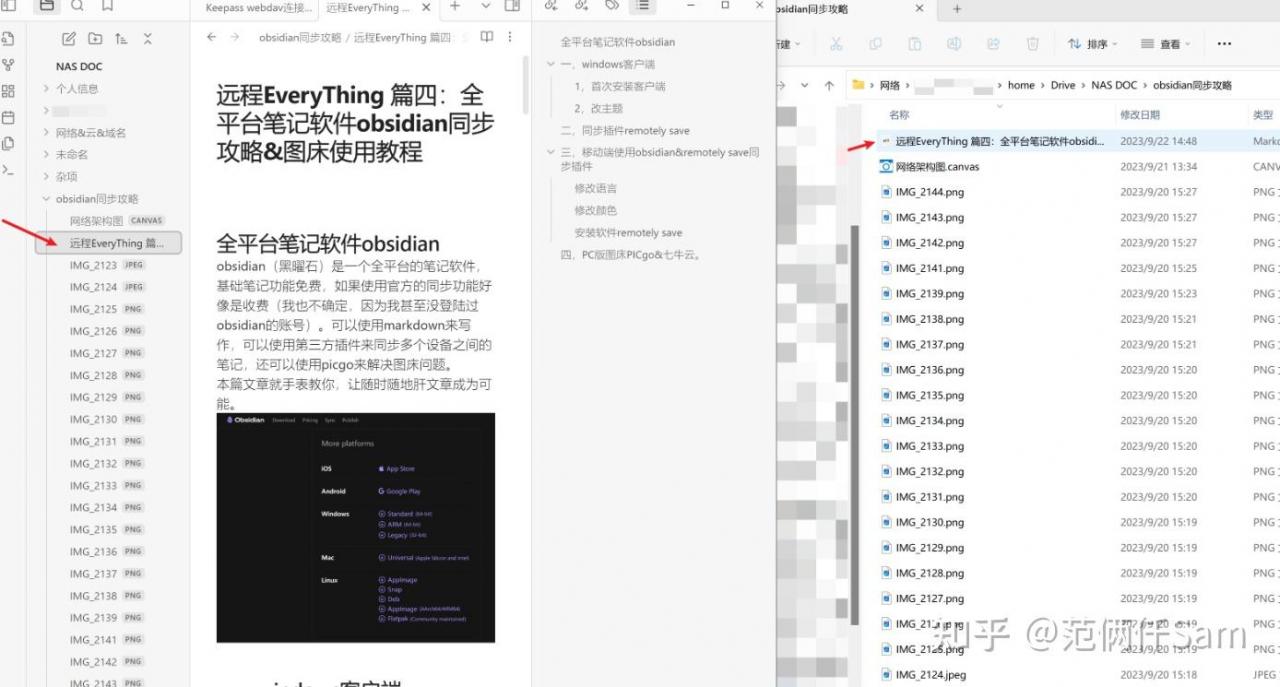Switch the note to reading view
The height and width of the screenshot is (687, 1280).
[x=487, y=37]
